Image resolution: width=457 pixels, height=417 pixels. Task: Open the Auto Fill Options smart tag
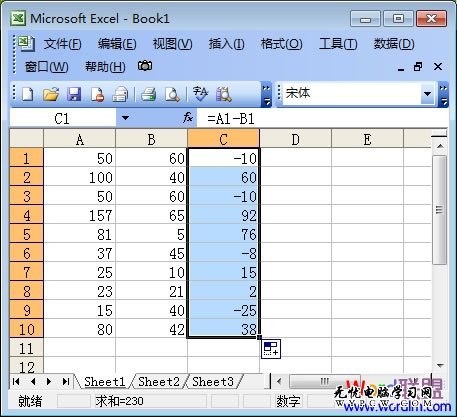pyautogui.click(x=271, y=349)
